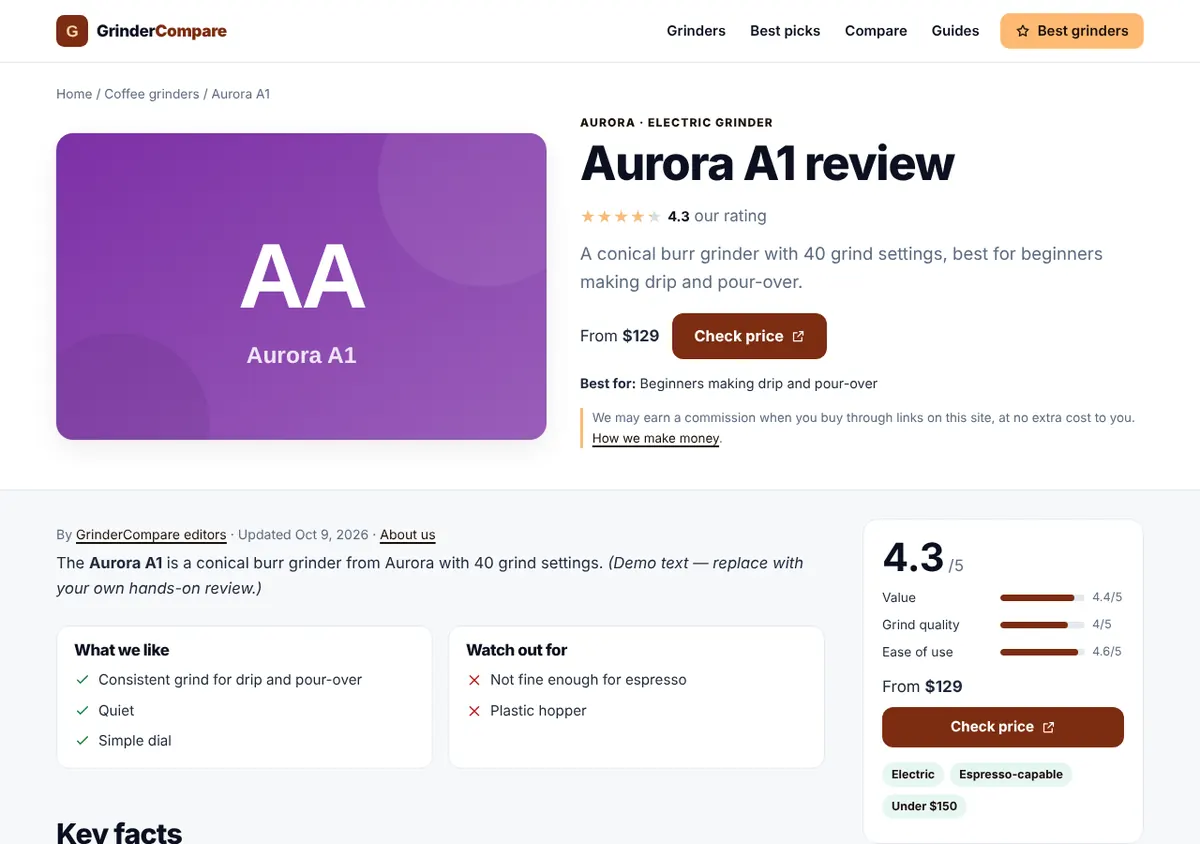
Task: Click the 4.4/5 Value score
Action: click(x=1107, y=598)
